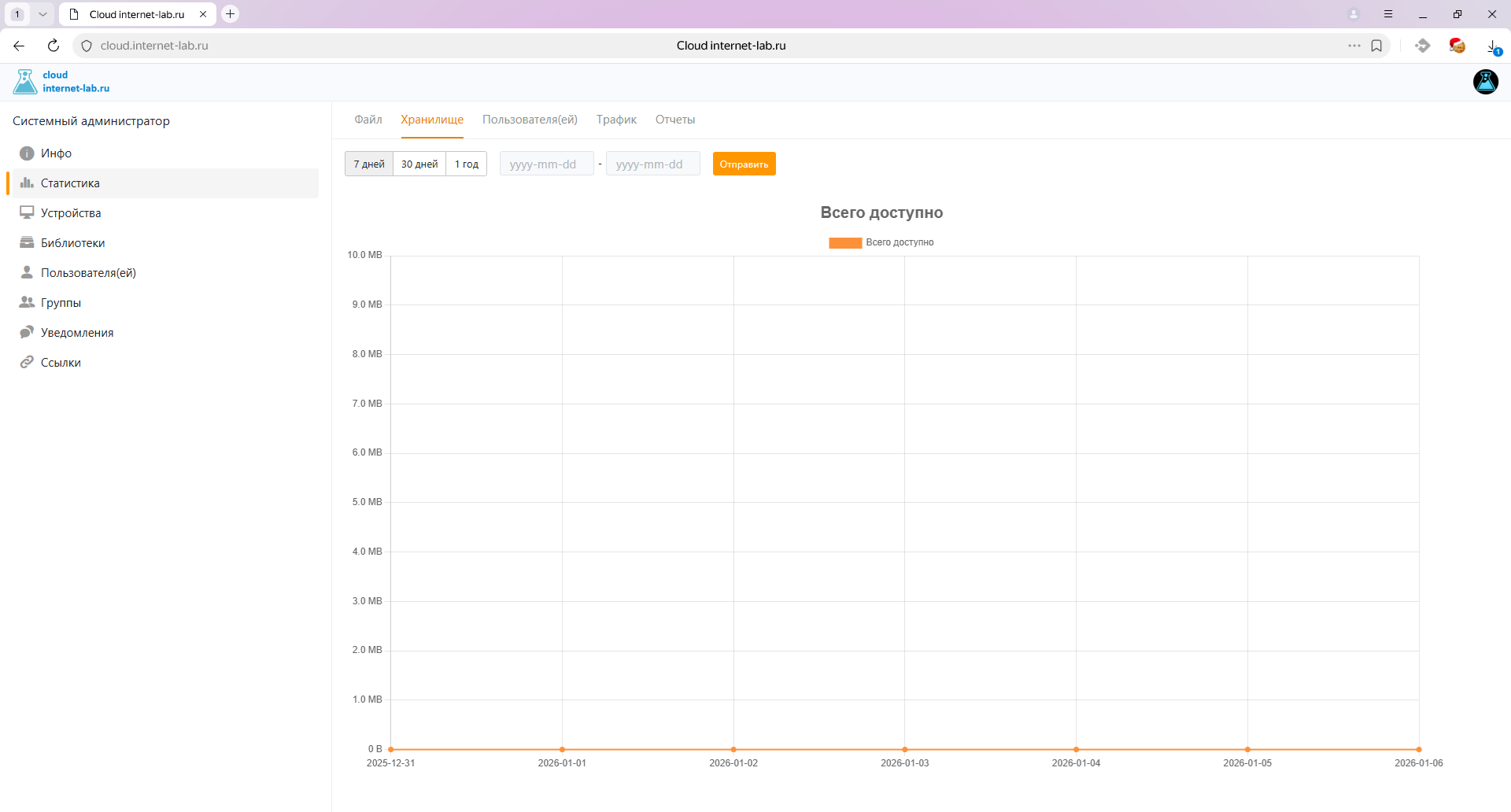Click the Устройства monitor icon

pyautogui.click(x=27, y=213)
